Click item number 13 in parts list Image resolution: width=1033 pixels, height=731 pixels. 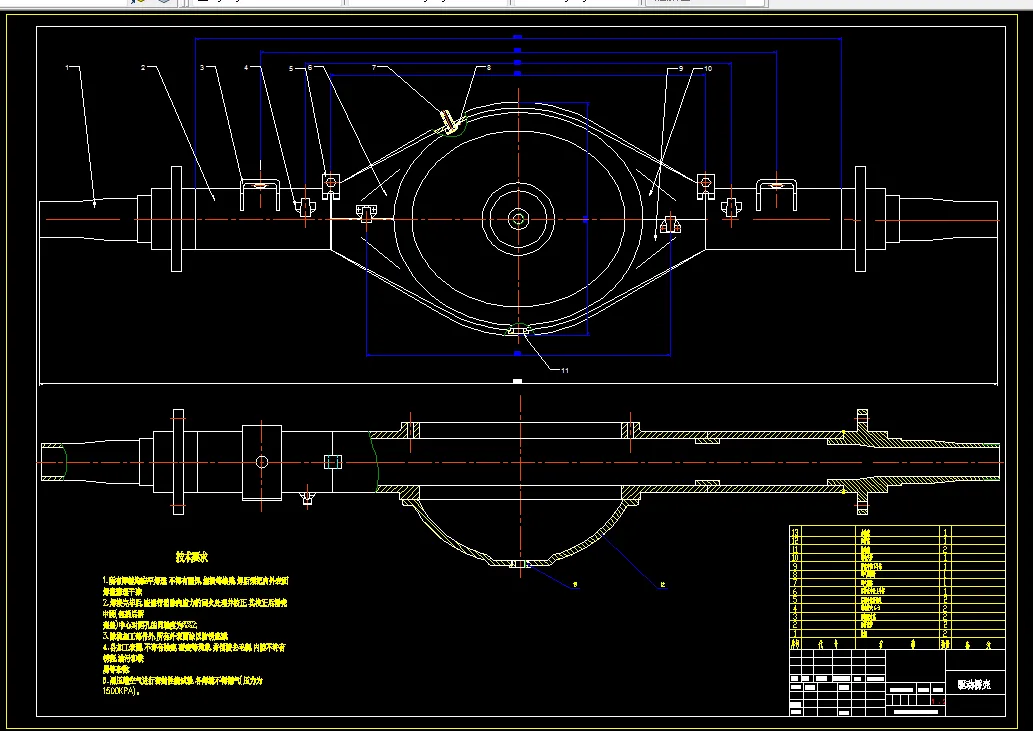(795, 532)
